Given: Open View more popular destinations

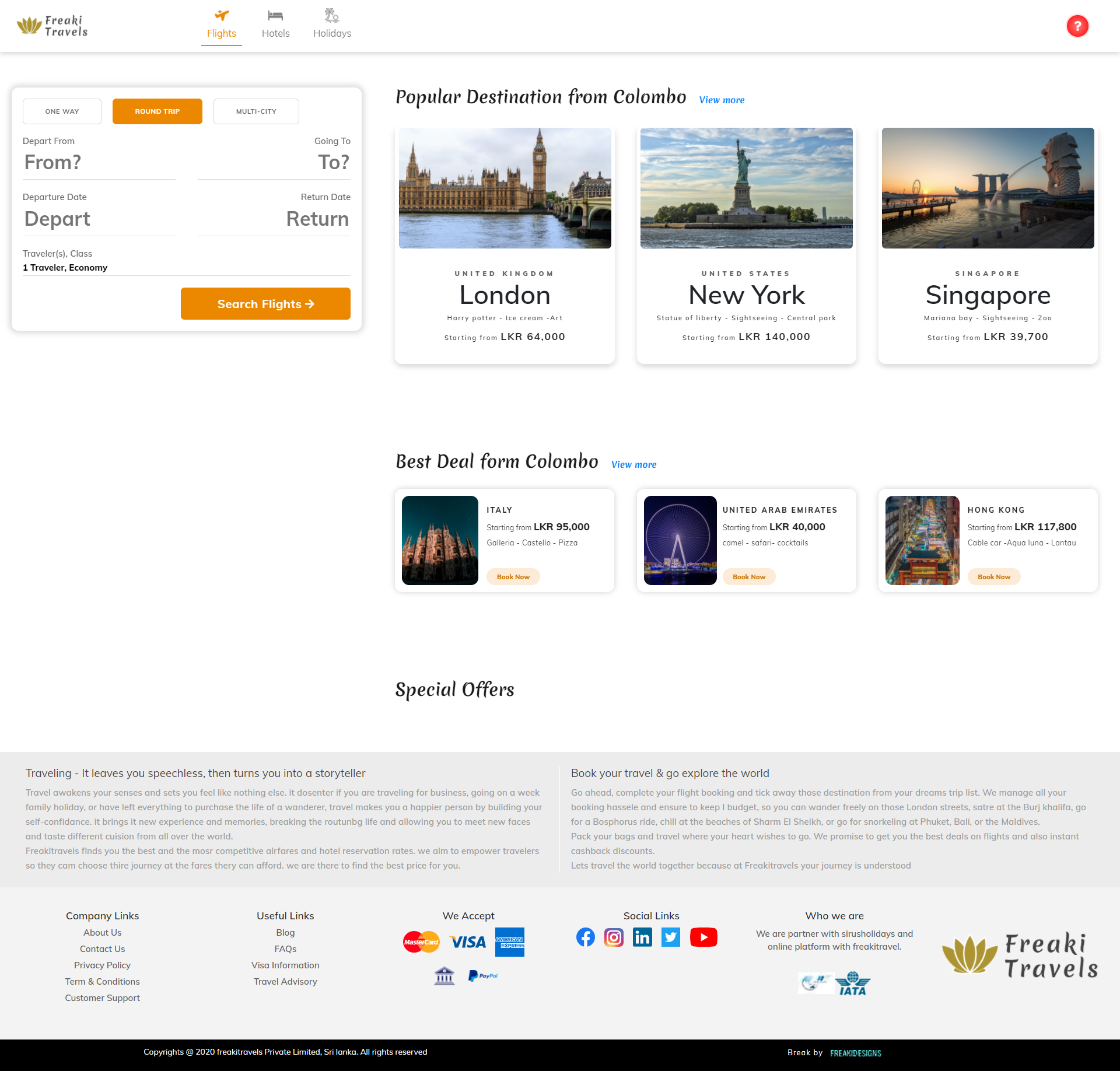Looking at the screenshot, I should coord(722,99).
